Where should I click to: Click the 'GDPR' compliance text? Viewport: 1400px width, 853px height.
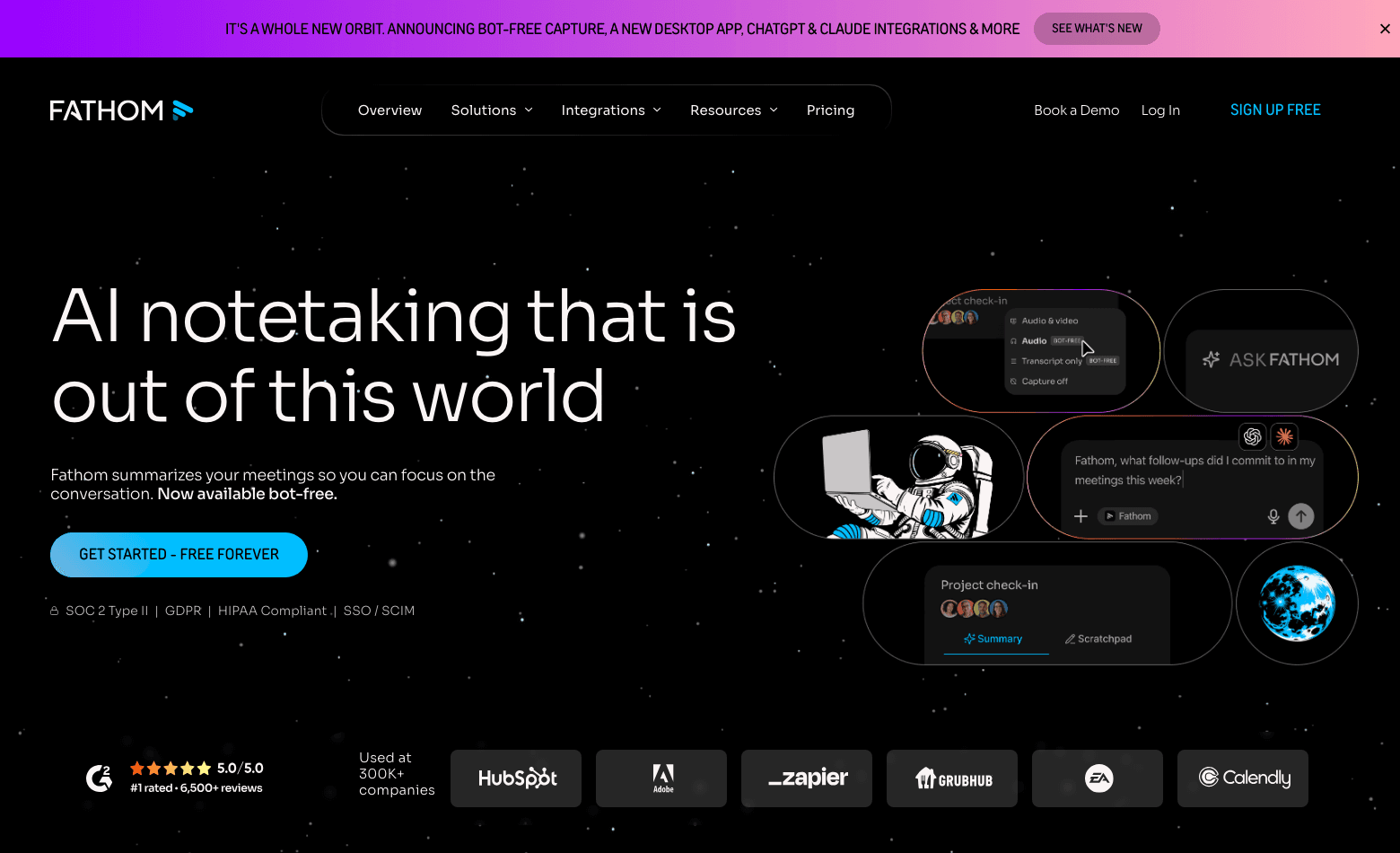[x=183, y=611]
